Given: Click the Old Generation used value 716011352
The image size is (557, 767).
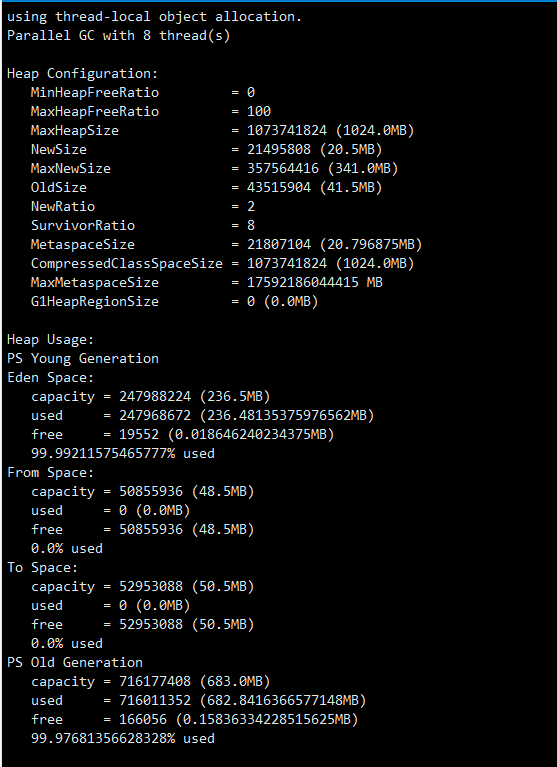Looking at the screenshot, I should point(155,700).
